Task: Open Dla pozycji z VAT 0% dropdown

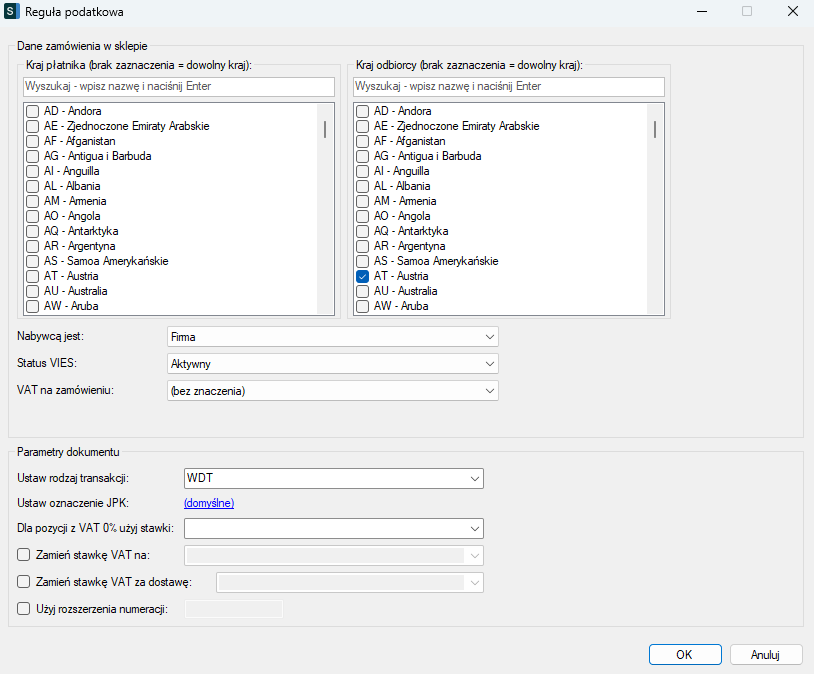Action: 334,527
